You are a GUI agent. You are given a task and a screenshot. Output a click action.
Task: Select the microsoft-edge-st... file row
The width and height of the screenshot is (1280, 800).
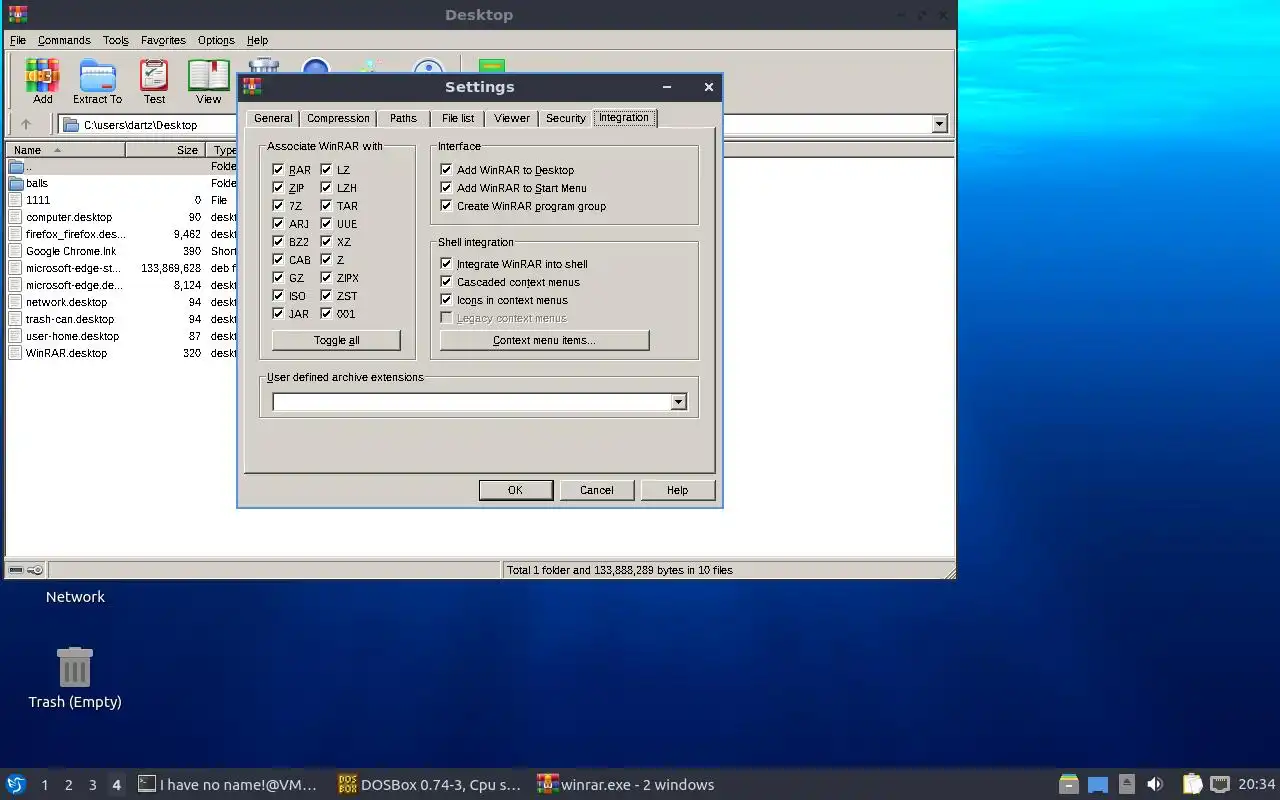(x=120, y=268)
